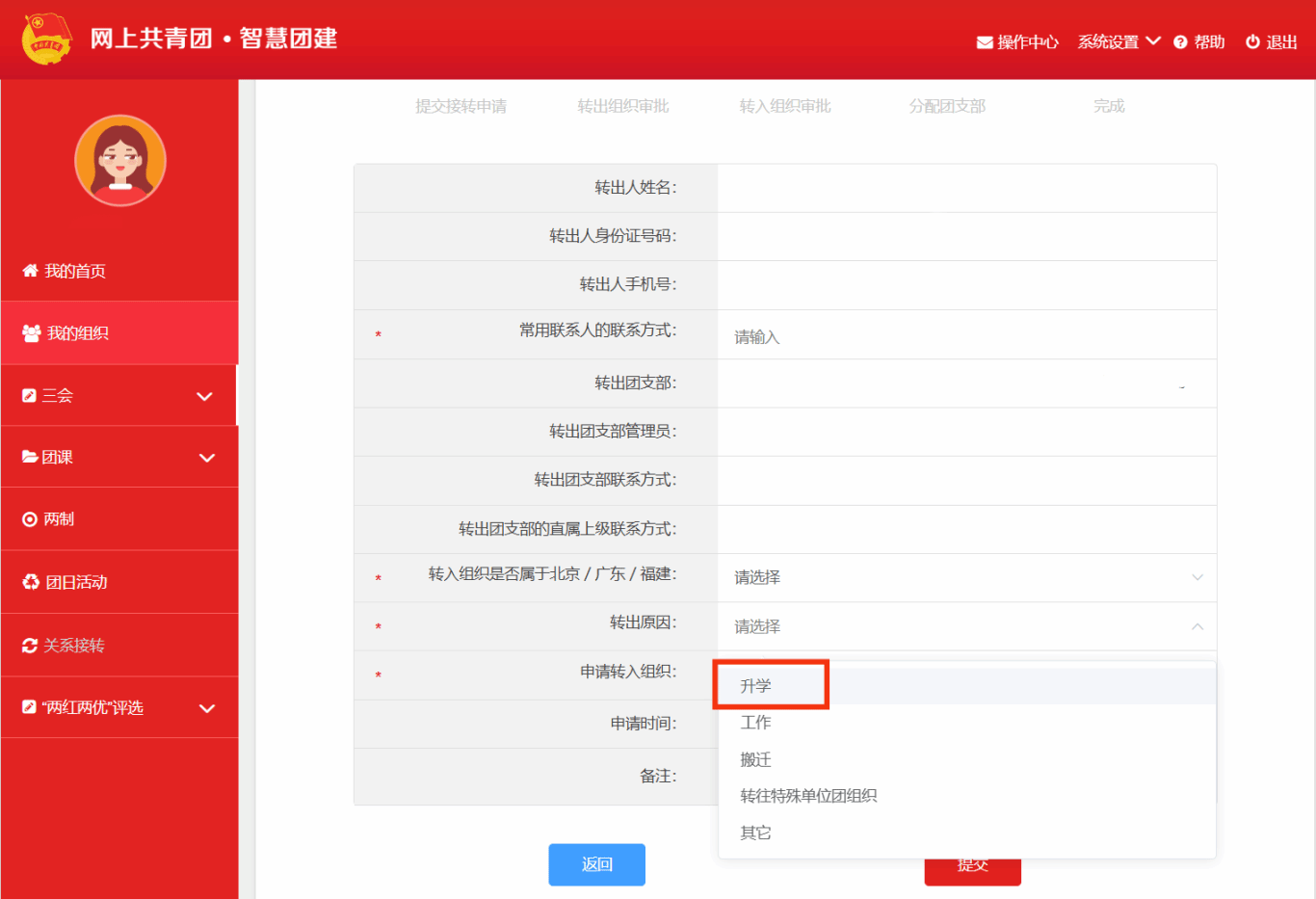Expand the 三会 sidebar section
This screenshot has height=899, width=1316.
[204, 396]
